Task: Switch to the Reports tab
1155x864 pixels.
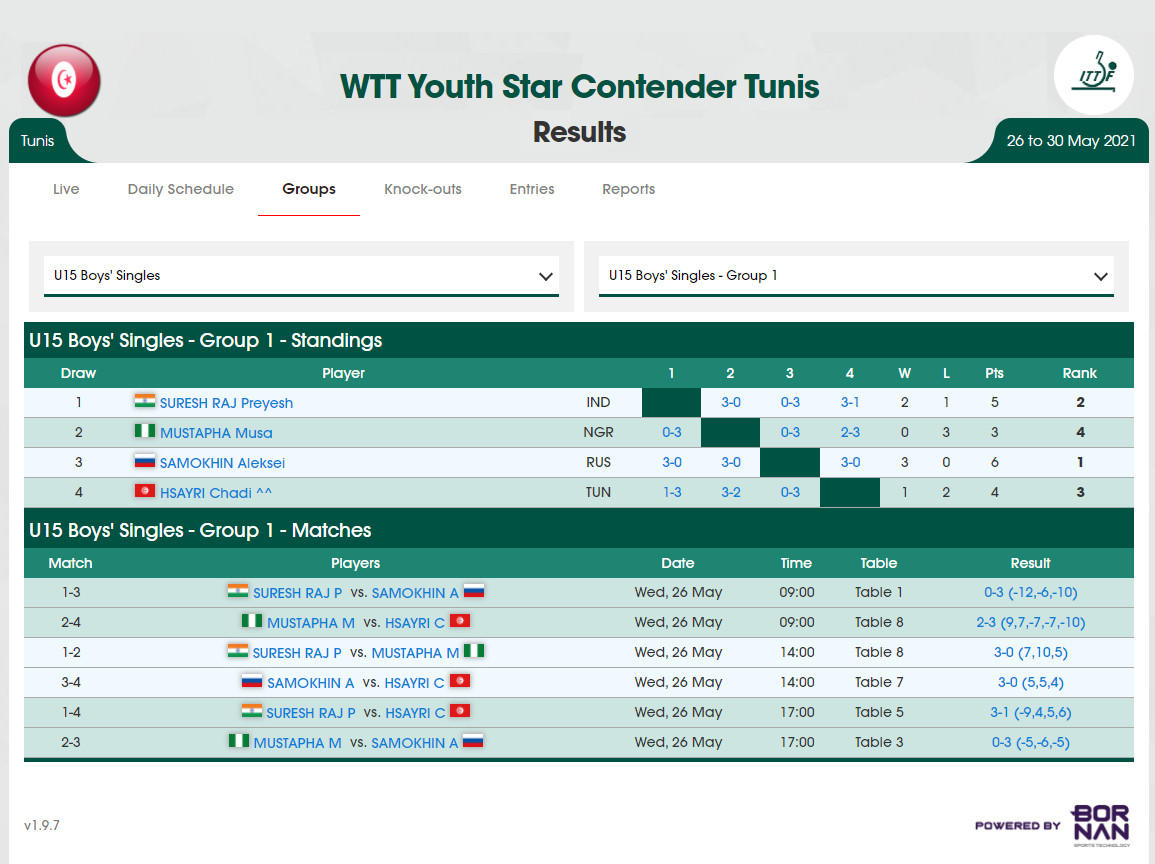Action: (x=628, y=189)
